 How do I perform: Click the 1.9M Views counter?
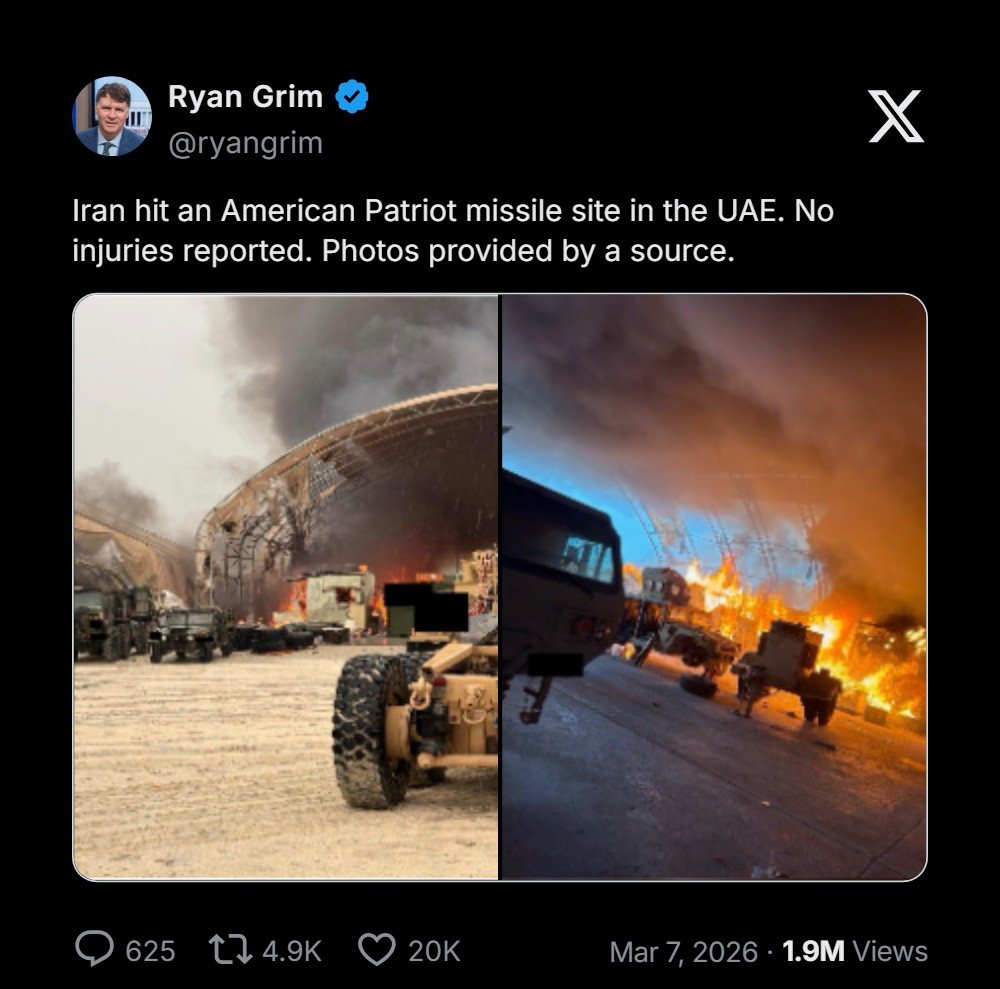click(855, 951)
